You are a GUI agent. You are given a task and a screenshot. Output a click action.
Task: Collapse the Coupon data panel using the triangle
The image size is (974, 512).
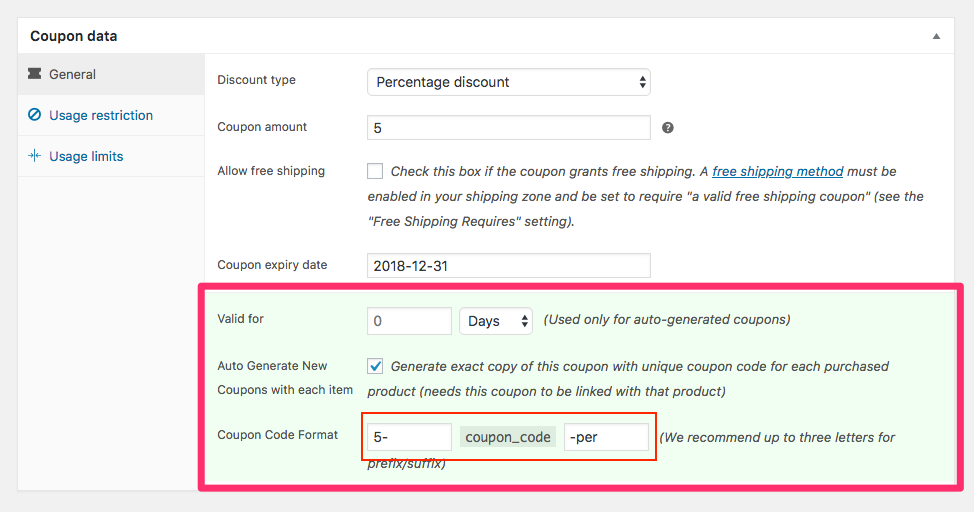point(936,36)
